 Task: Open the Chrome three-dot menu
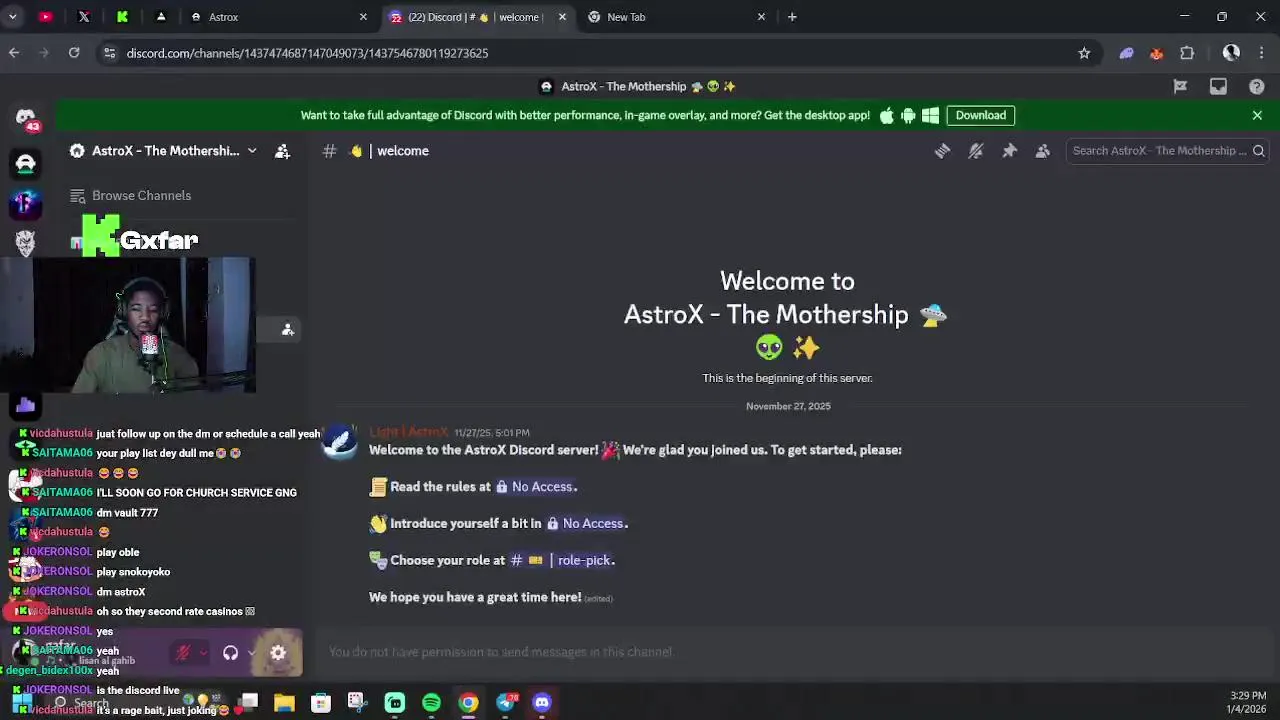(x=1261, y=53)
